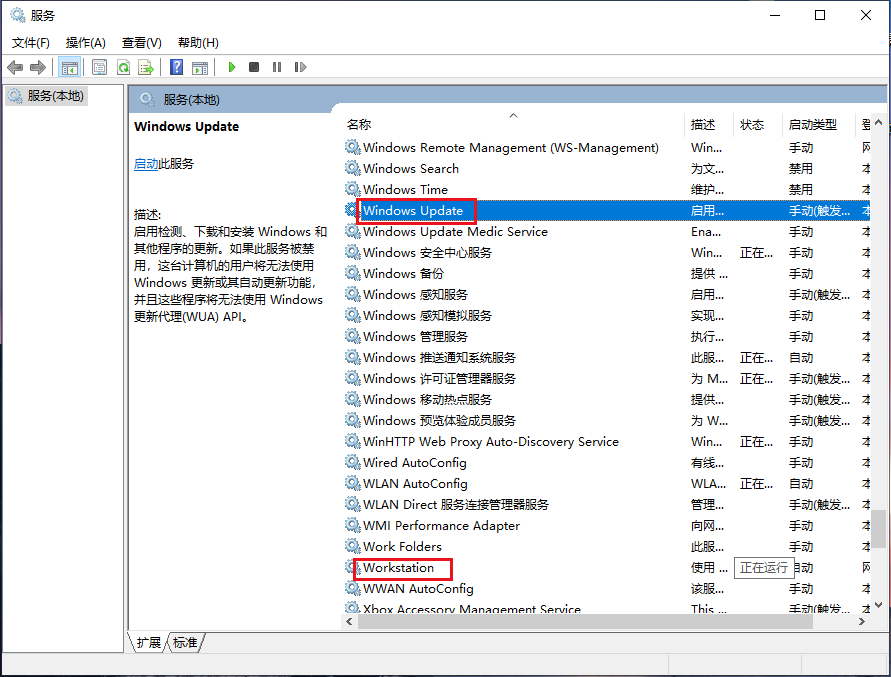Select the Windows 备份 service
Image resolution: width=891 pixels, height=677 pixels.
606,274
